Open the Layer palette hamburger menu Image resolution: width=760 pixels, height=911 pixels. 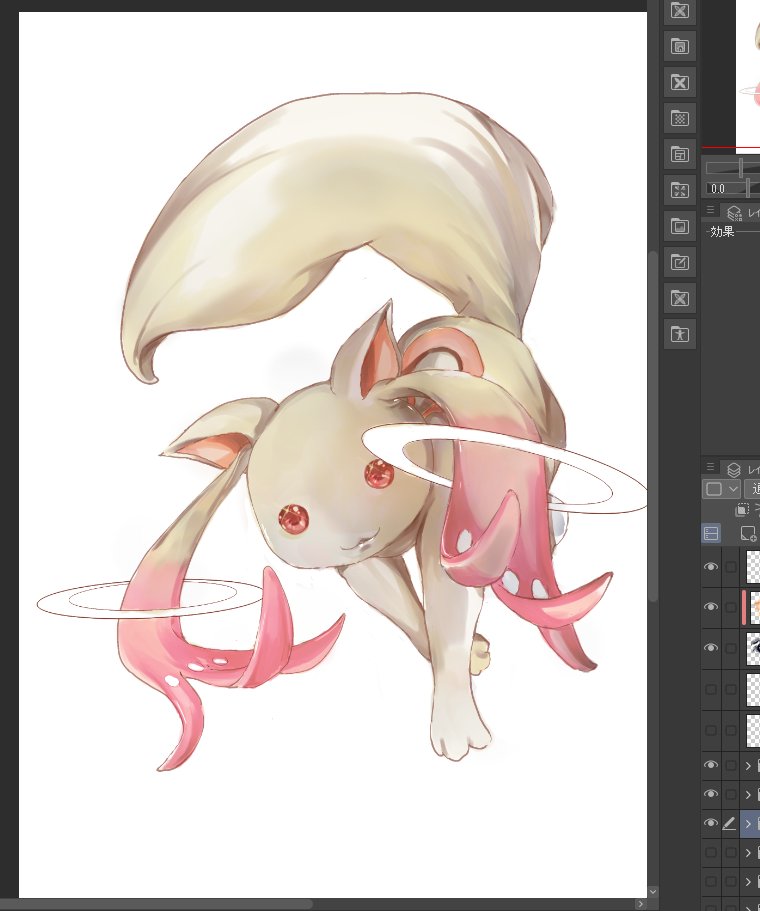tap(710, 467)
